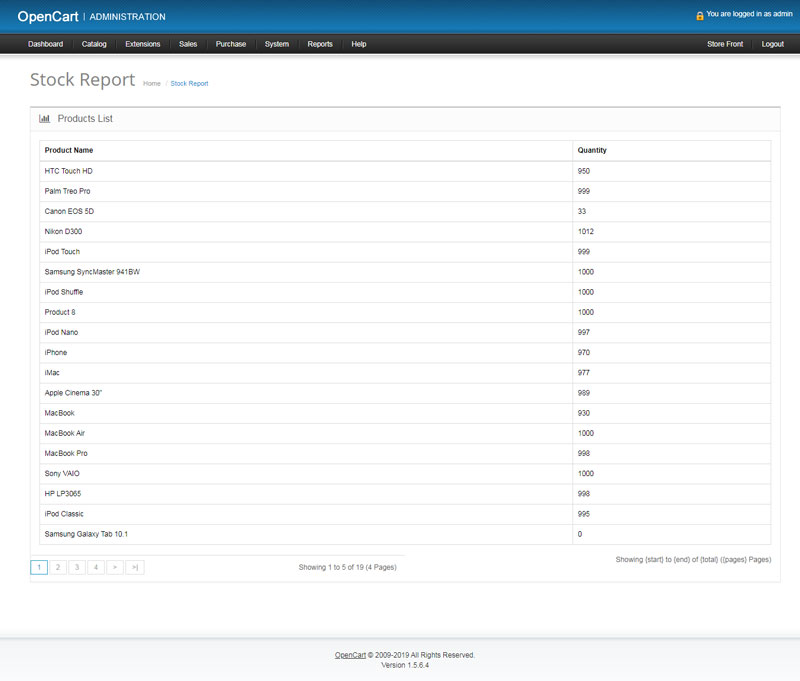Click the next-page arrow in pagination

pyautogui.click(x=115, y=566)
